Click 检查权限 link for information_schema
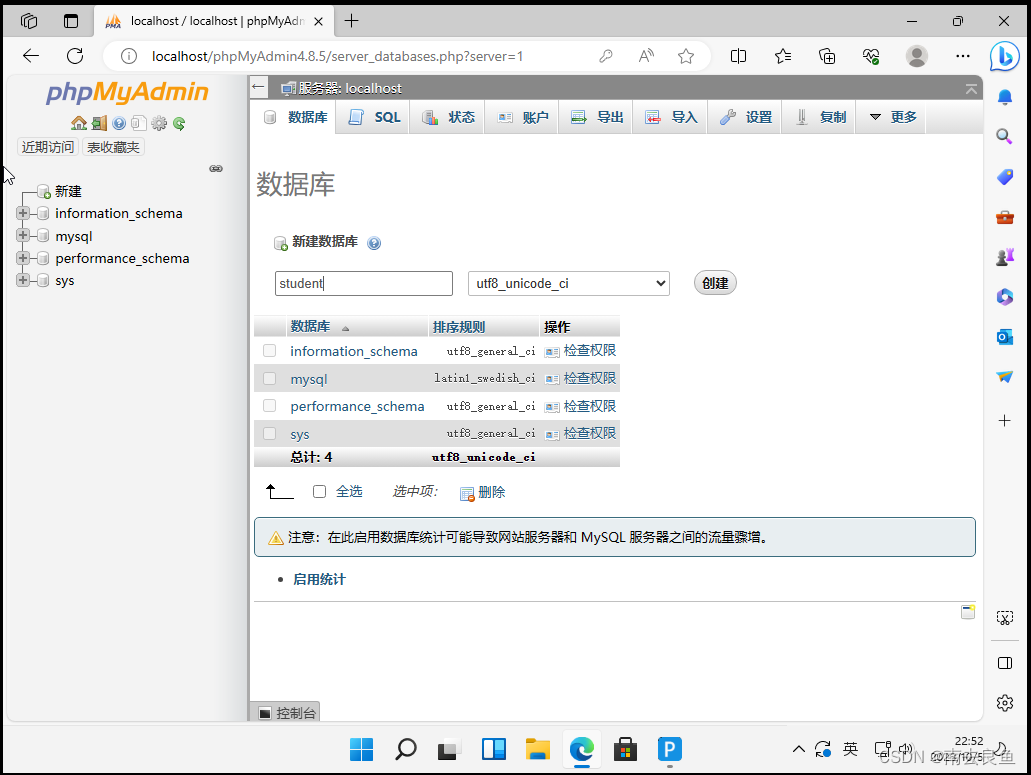The height and width of the screenshot is (775, 1031). 589,350
